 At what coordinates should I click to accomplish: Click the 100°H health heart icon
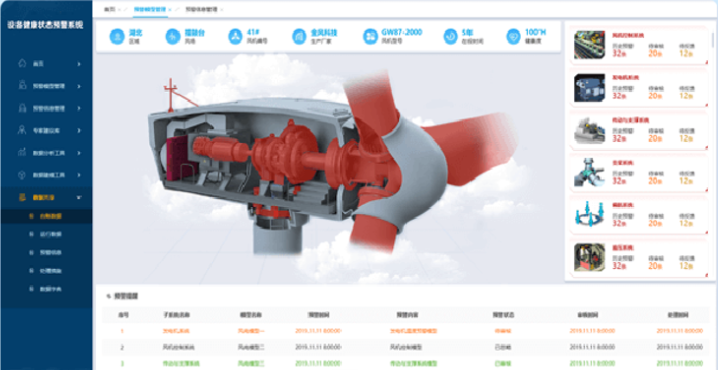pyautogui.click(x=514, y=36)
